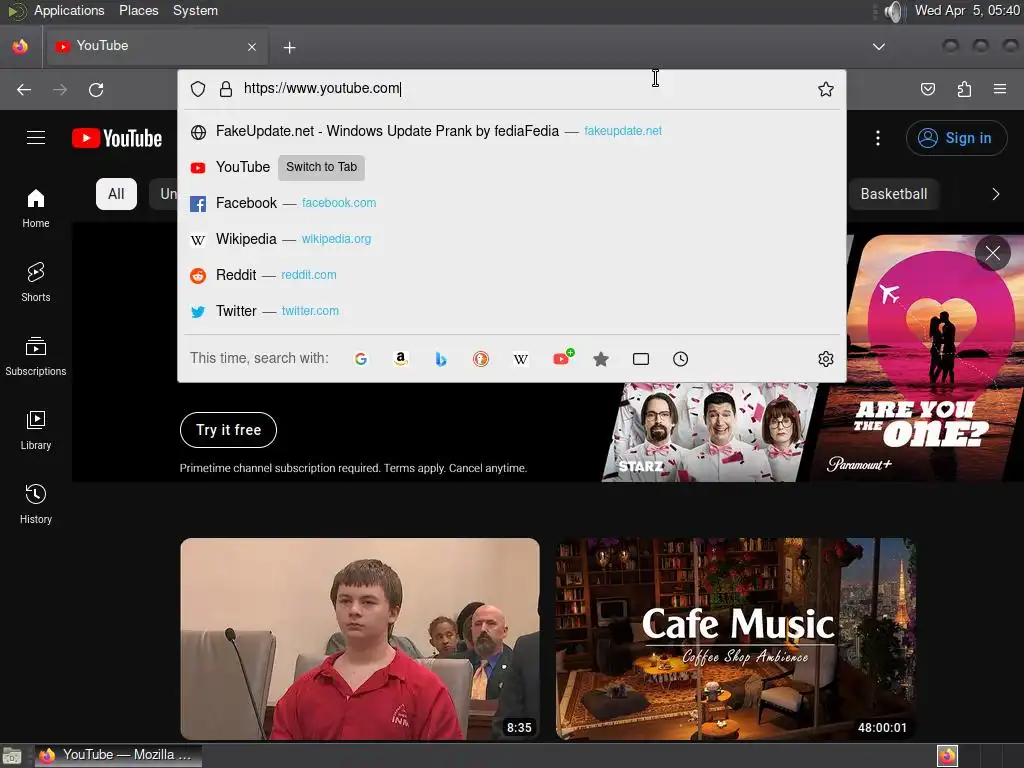The height and width of the screenshot is (768, 1024).
Task: Open the Extensions puzzle icon
Action: click(x=964, y=89)
